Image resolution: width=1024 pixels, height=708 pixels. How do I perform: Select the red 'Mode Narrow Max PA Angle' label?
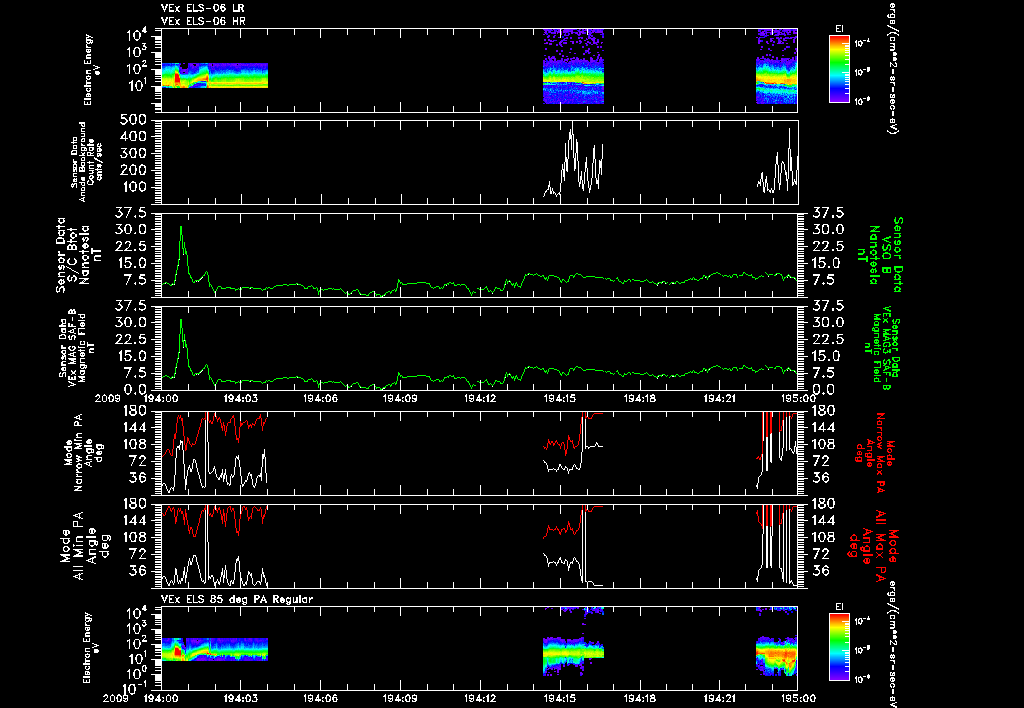[x=874, y=451]
